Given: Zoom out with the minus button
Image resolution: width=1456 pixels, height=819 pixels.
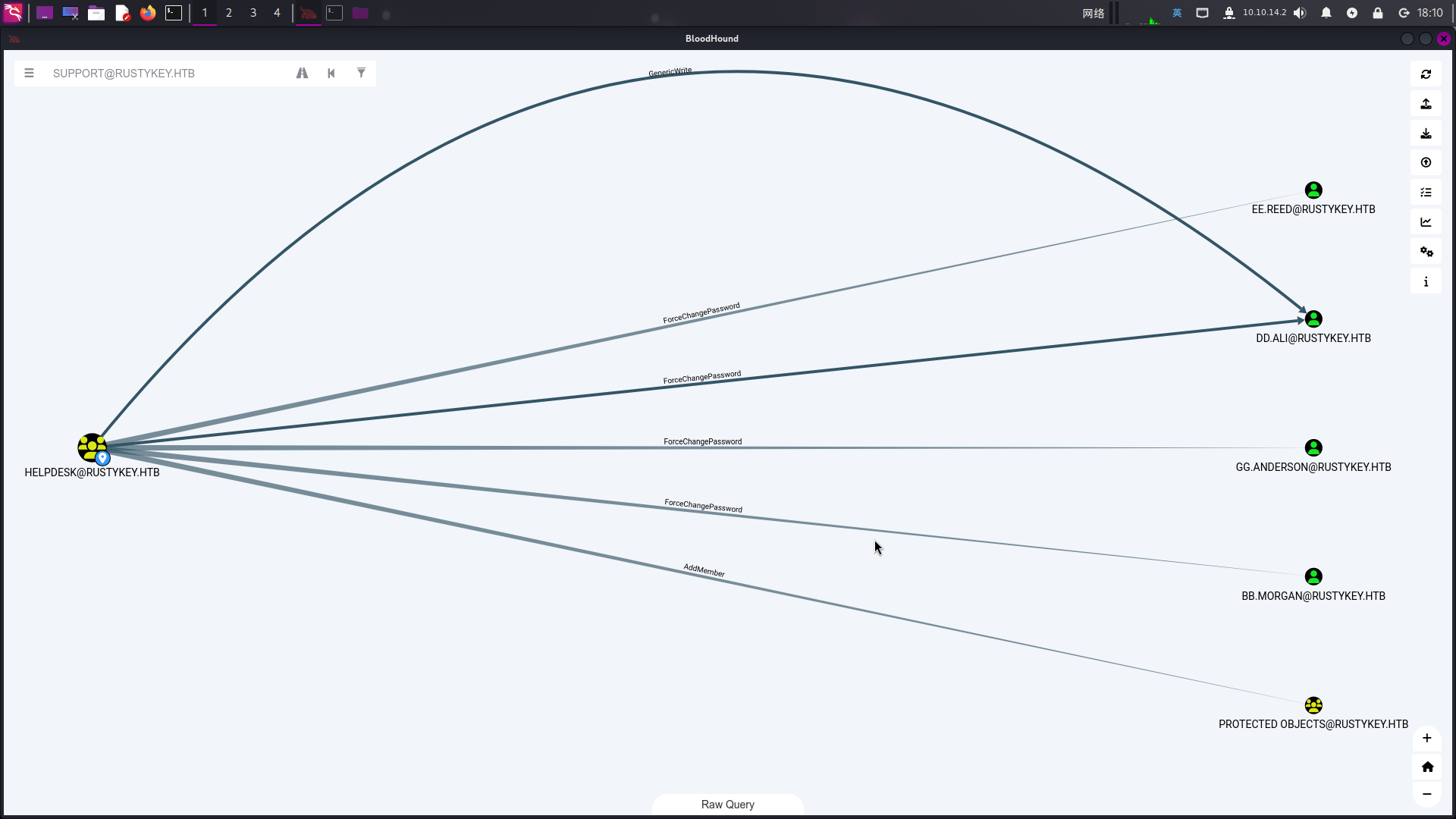Looking at the screenshot, I should tap(1426, 794).
